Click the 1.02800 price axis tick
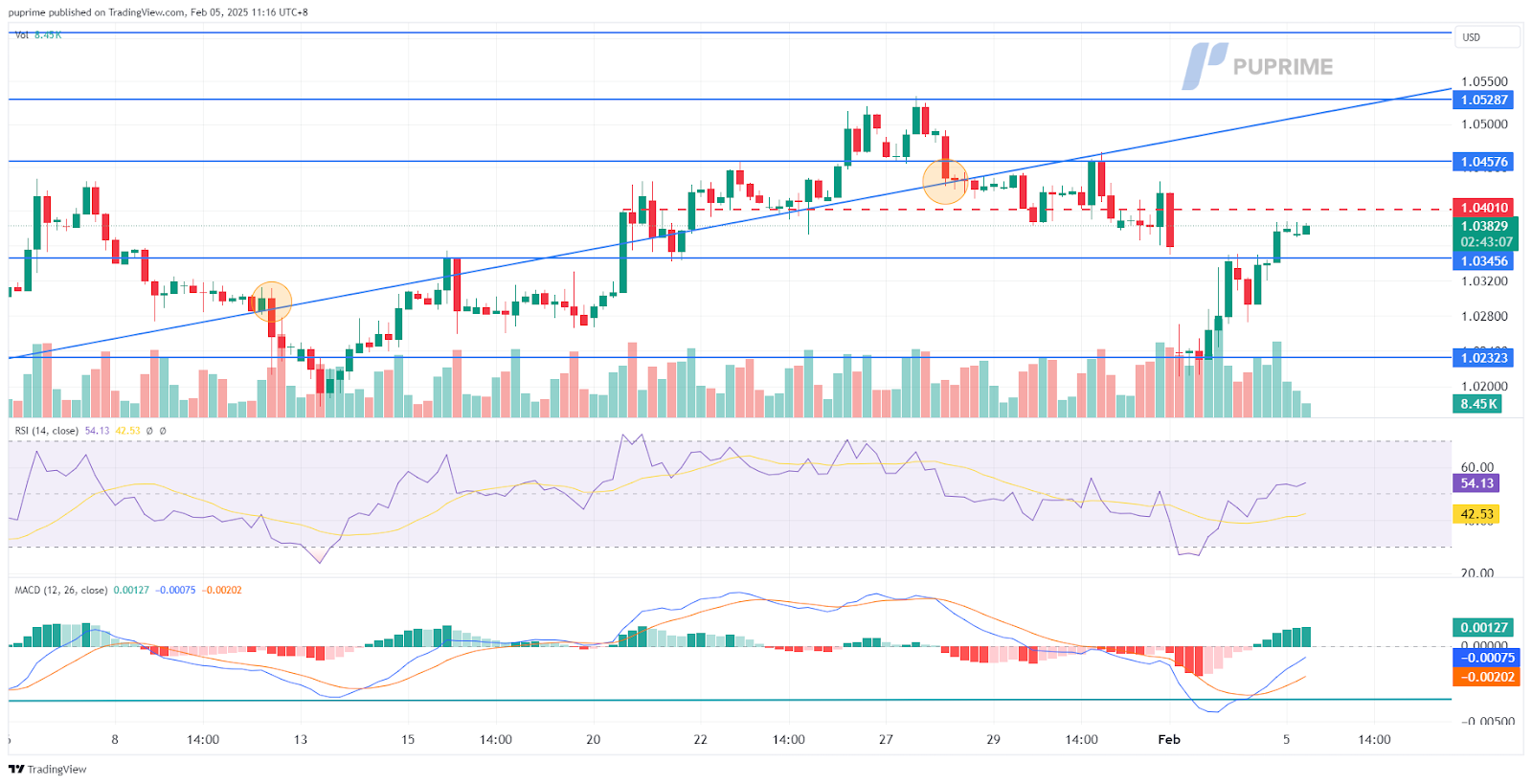This screenshot has width=1532, height=784. click(x=1484, y=316)
